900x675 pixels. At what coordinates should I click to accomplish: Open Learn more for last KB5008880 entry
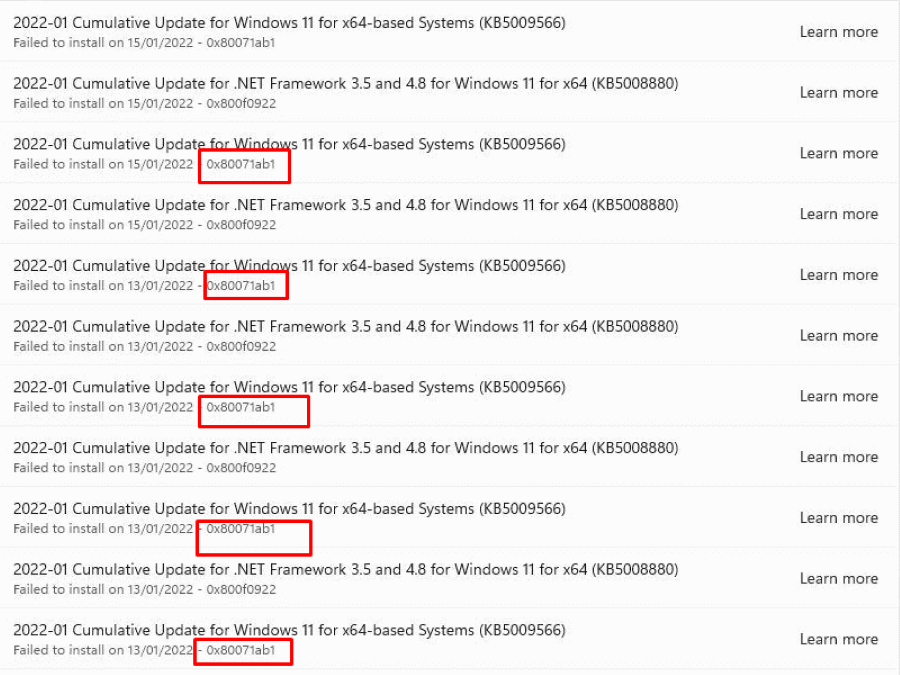pyautogui.click(x=839, y=579)
